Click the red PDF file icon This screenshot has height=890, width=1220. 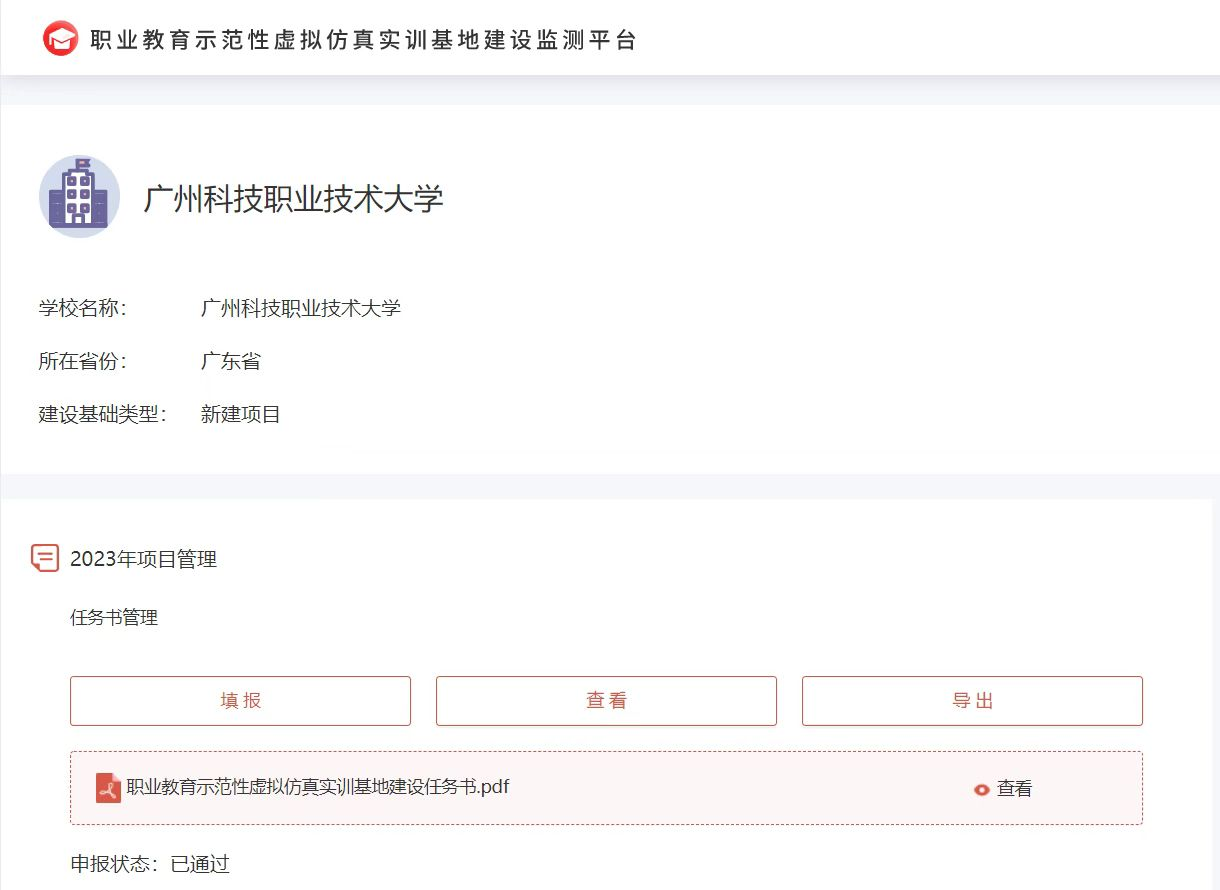[108, 788]
